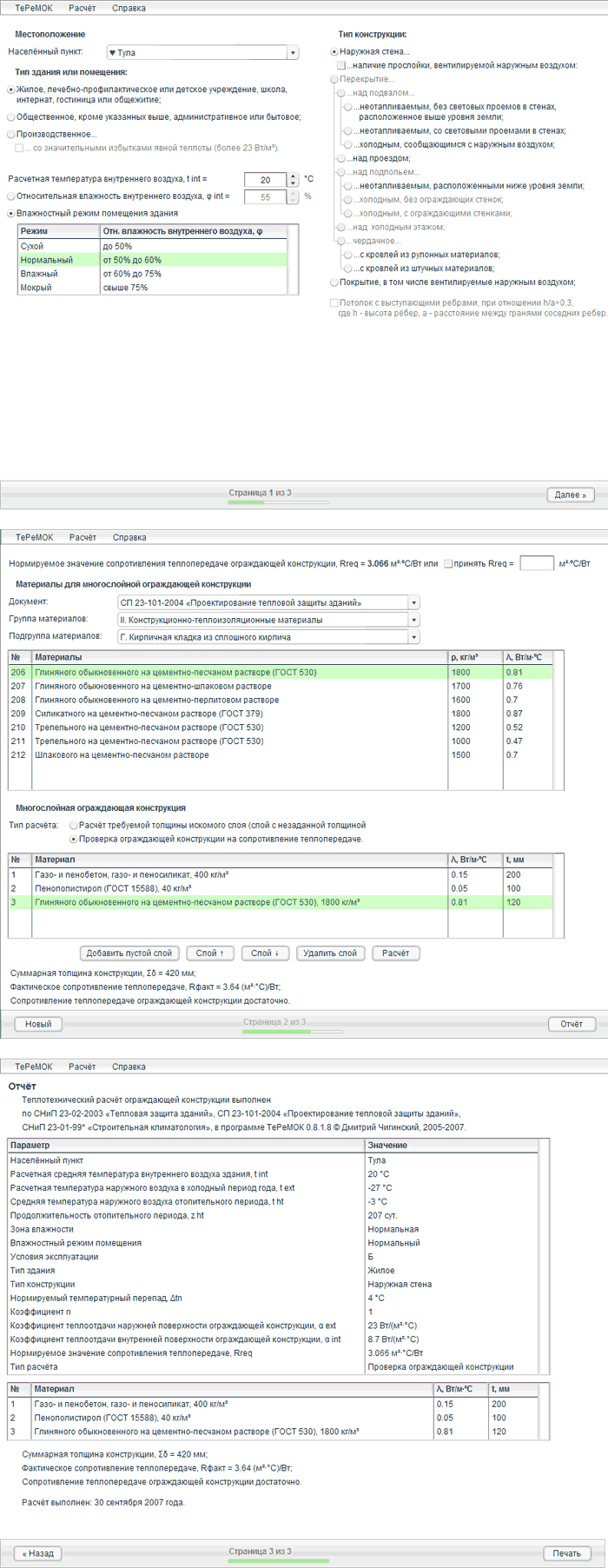Select the над проездом floor option
This screenshot has height=1568, width=608.
pyautogui.click(x=342, y=158)
